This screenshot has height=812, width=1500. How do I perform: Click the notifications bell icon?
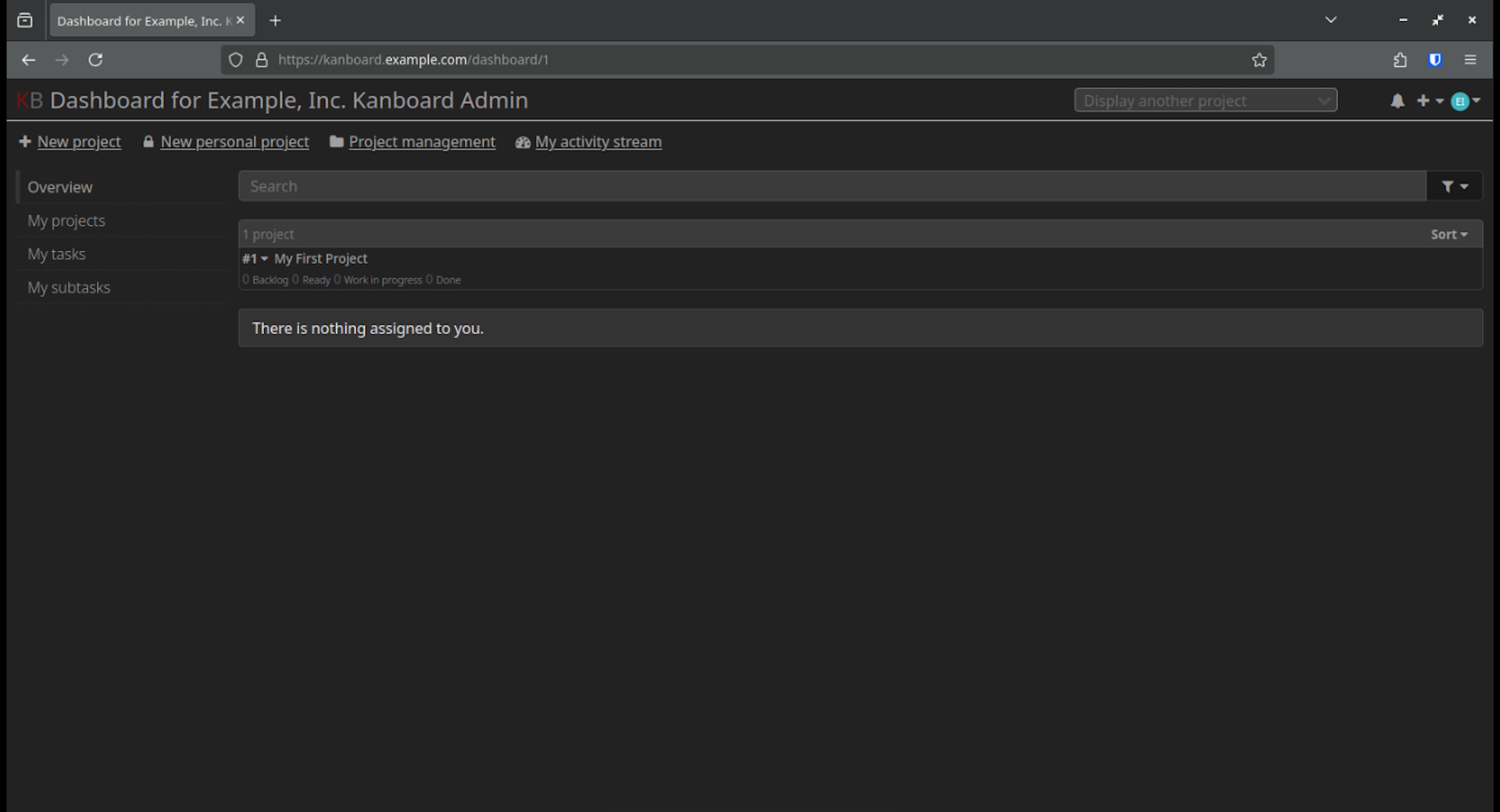coord(1397,101)
